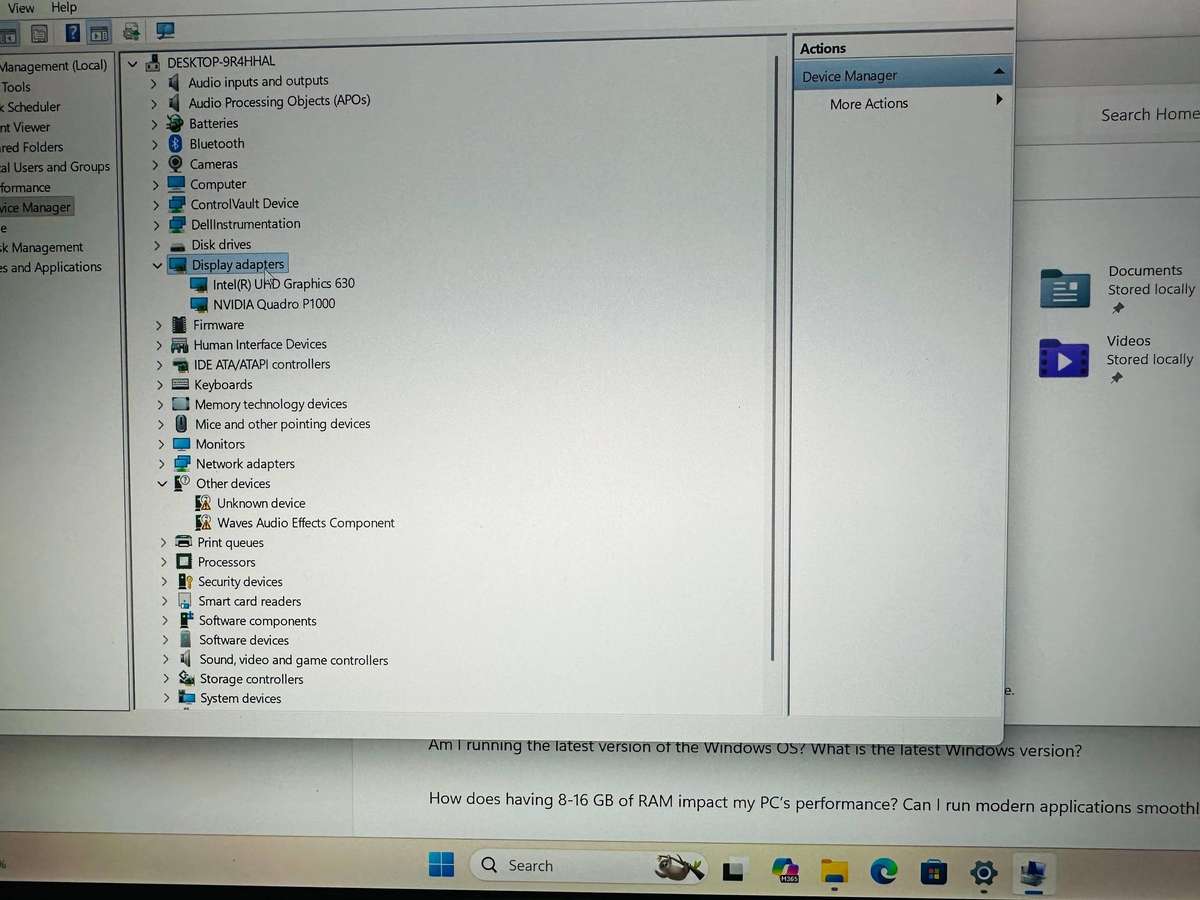The image size is (1200, 900).
Task: Open the More Actions submenu arrow
Action: tap(998, 100)
